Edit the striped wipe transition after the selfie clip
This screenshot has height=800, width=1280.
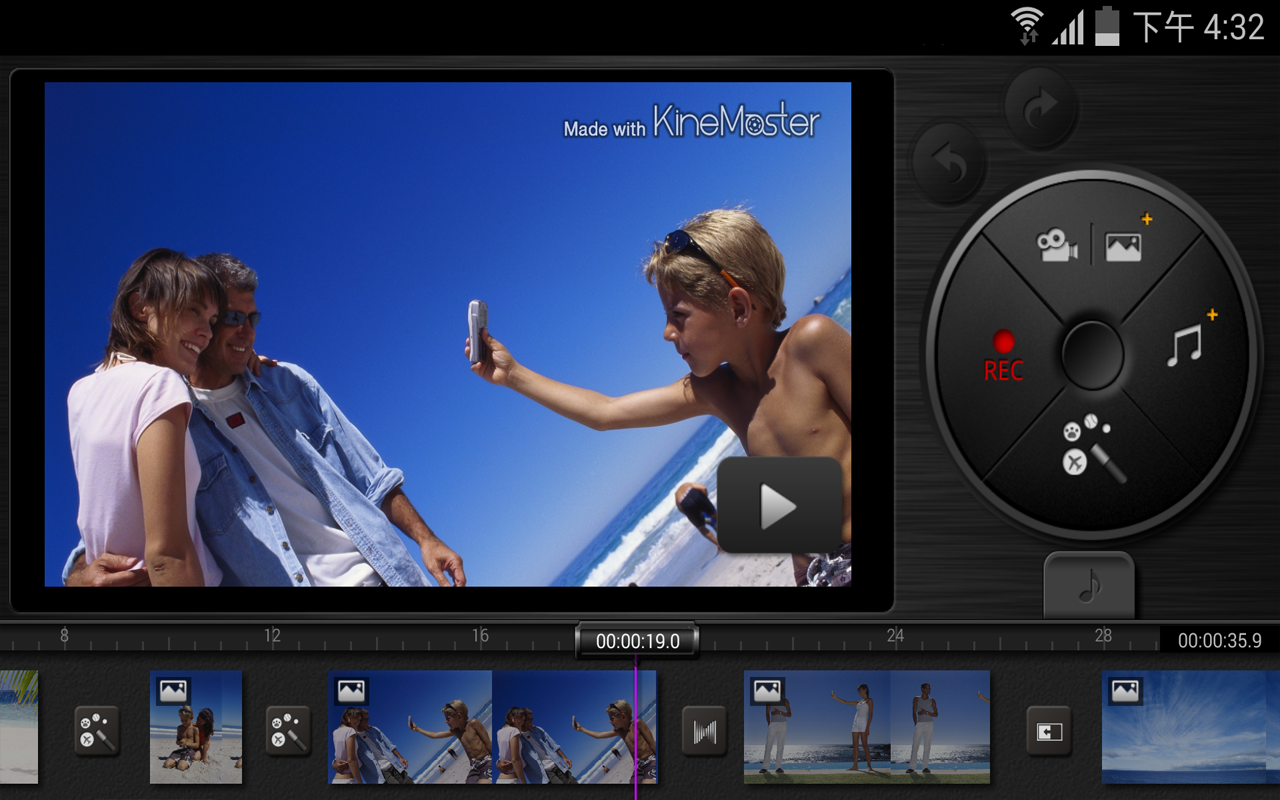[x=704, y=730]
